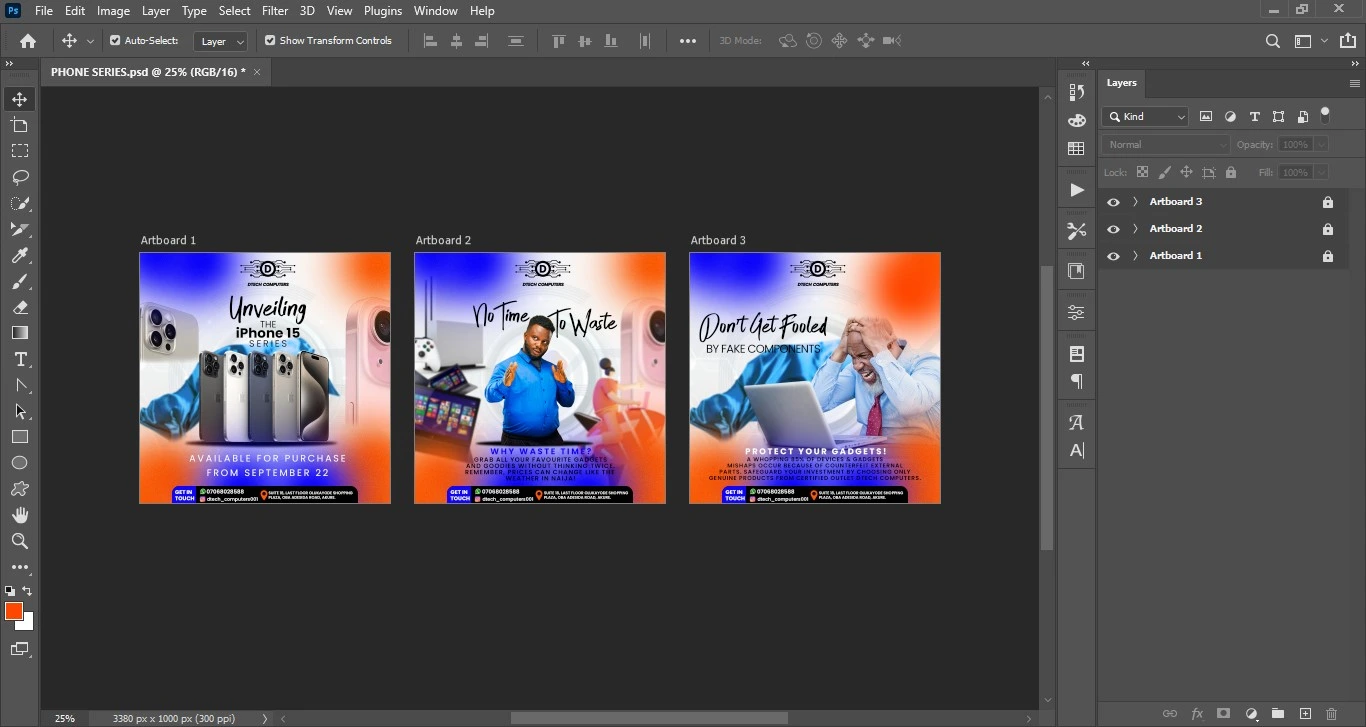The width and height of the screenshot is (1366, 727).
Task: Open the orange foreground color swatch
Action: [x=14, y=611]
